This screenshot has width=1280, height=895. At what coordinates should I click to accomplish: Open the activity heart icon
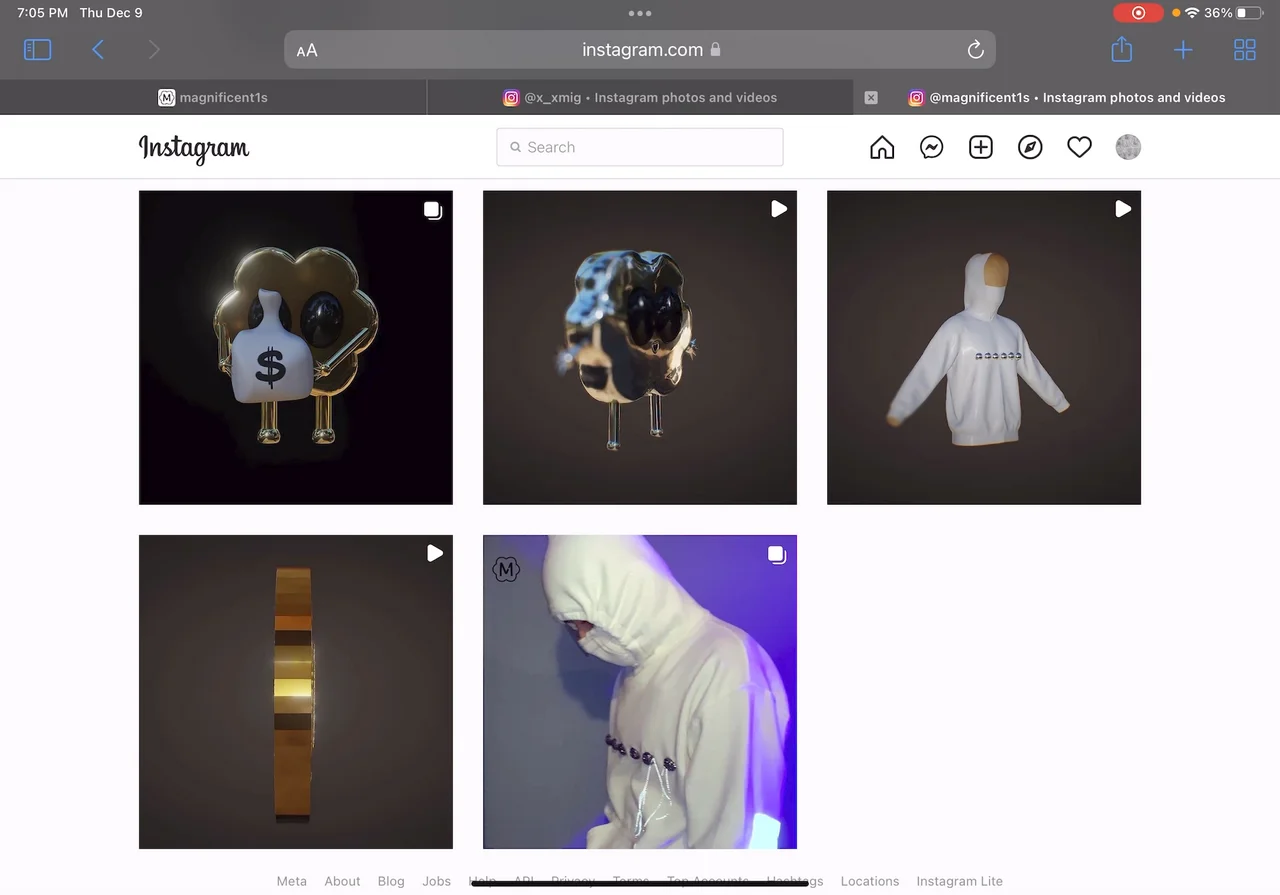[x=1079, y=147]
